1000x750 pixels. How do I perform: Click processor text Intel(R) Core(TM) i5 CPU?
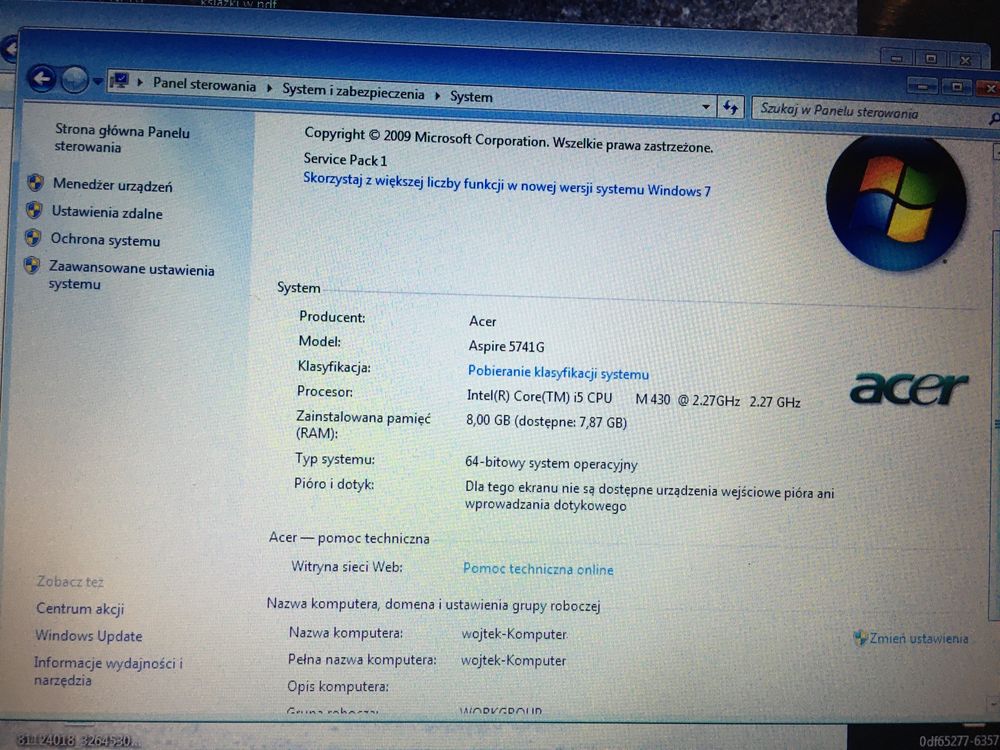[x=540, y=397]
